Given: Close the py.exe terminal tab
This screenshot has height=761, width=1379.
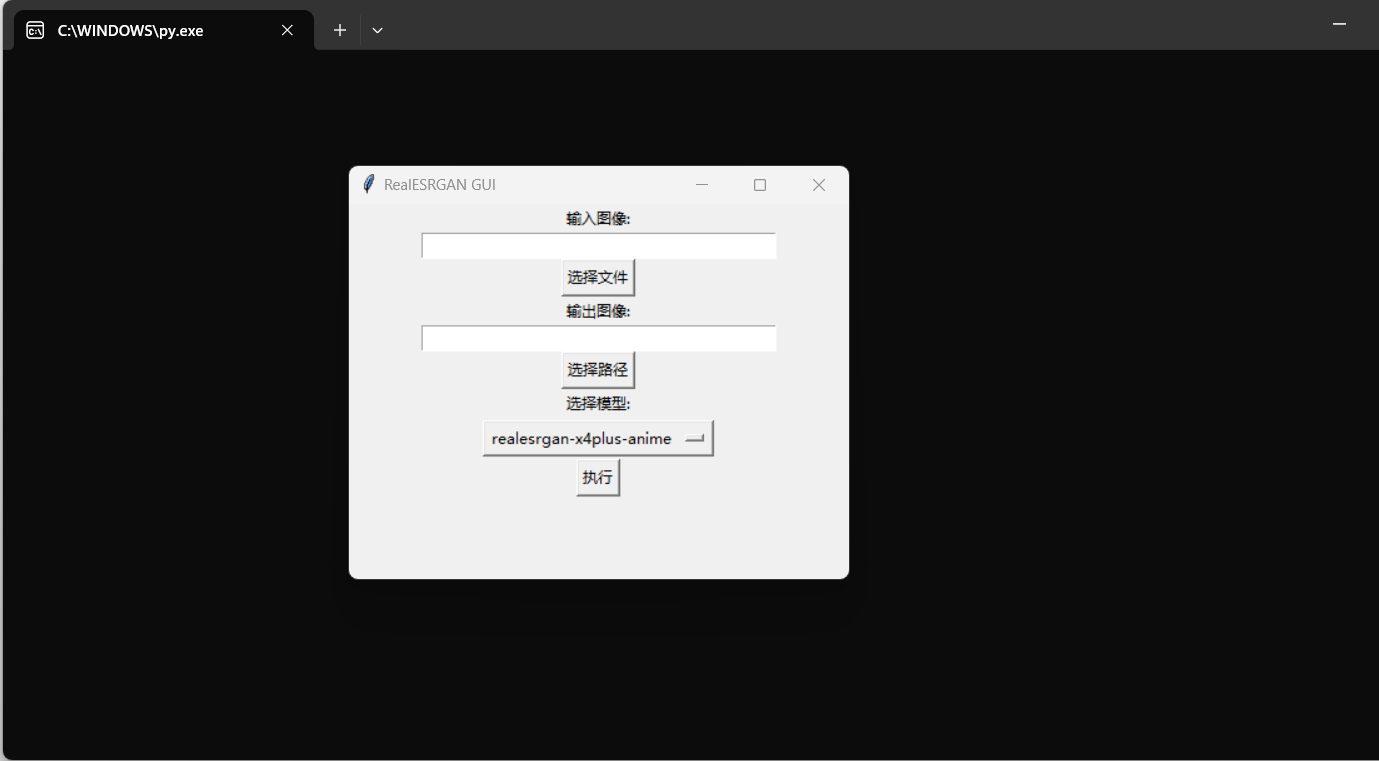Looking at the screenshot, I should [287, 30].
